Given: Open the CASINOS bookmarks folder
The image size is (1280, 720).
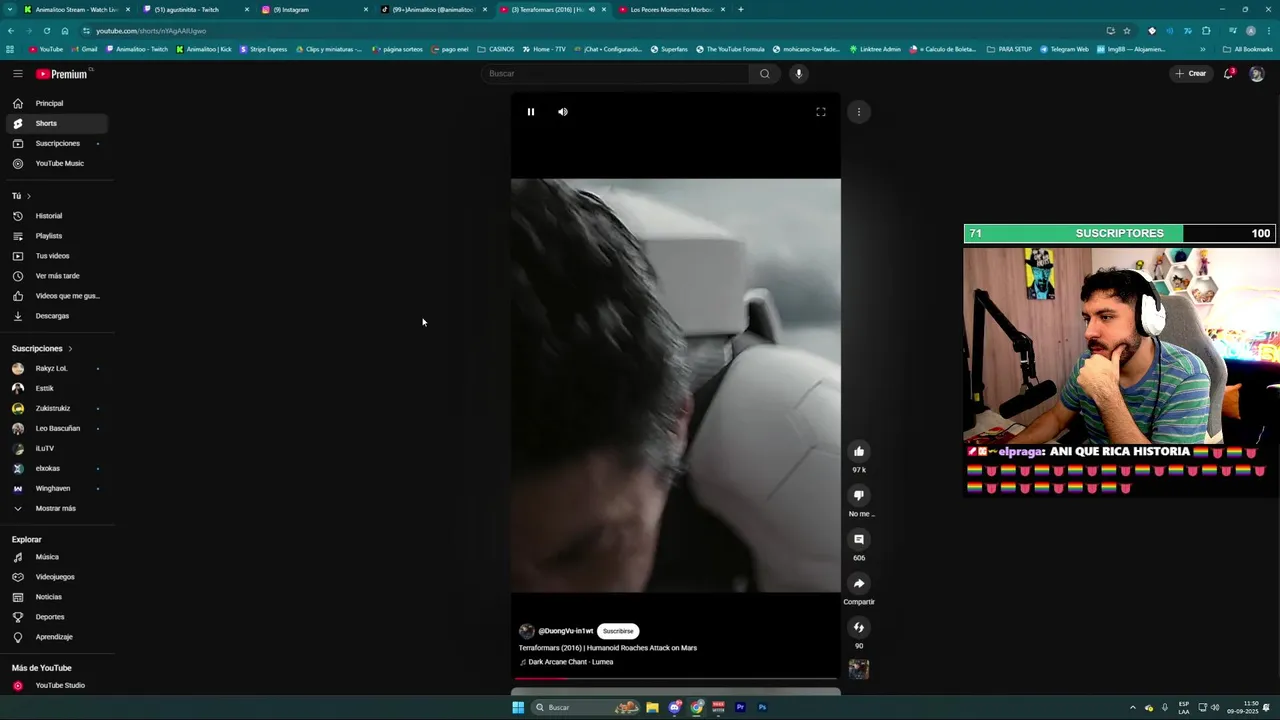Looking at the screenshot, I should pyautogui.click(x=496, y=49).
